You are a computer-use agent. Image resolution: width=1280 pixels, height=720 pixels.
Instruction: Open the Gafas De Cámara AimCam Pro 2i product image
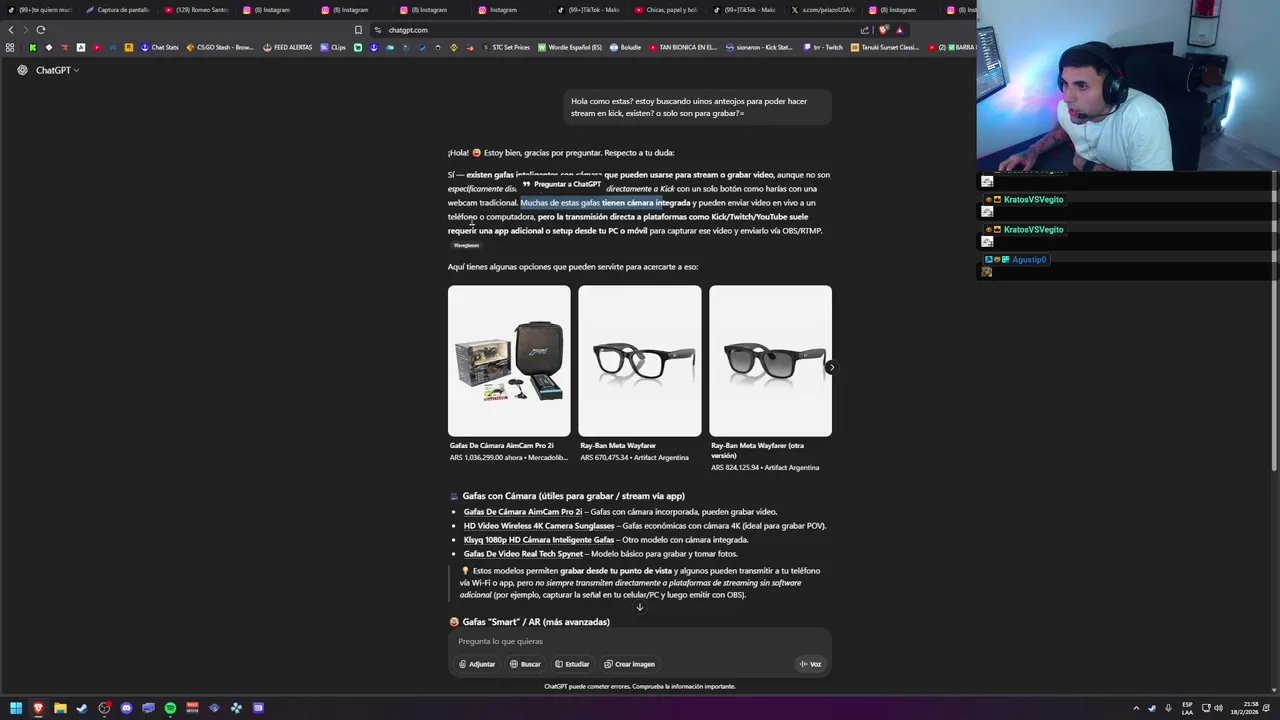509,361
